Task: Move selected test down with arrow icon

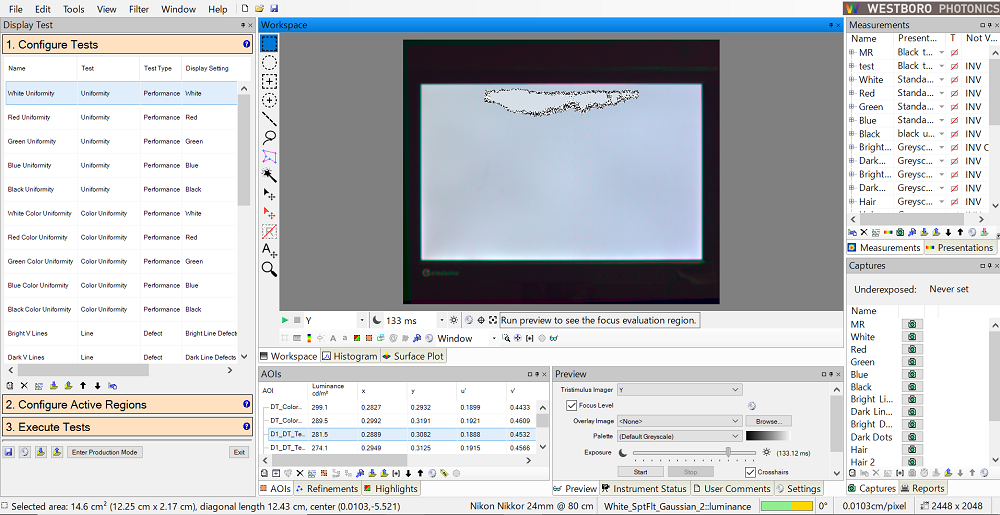Action: (98, 386)
